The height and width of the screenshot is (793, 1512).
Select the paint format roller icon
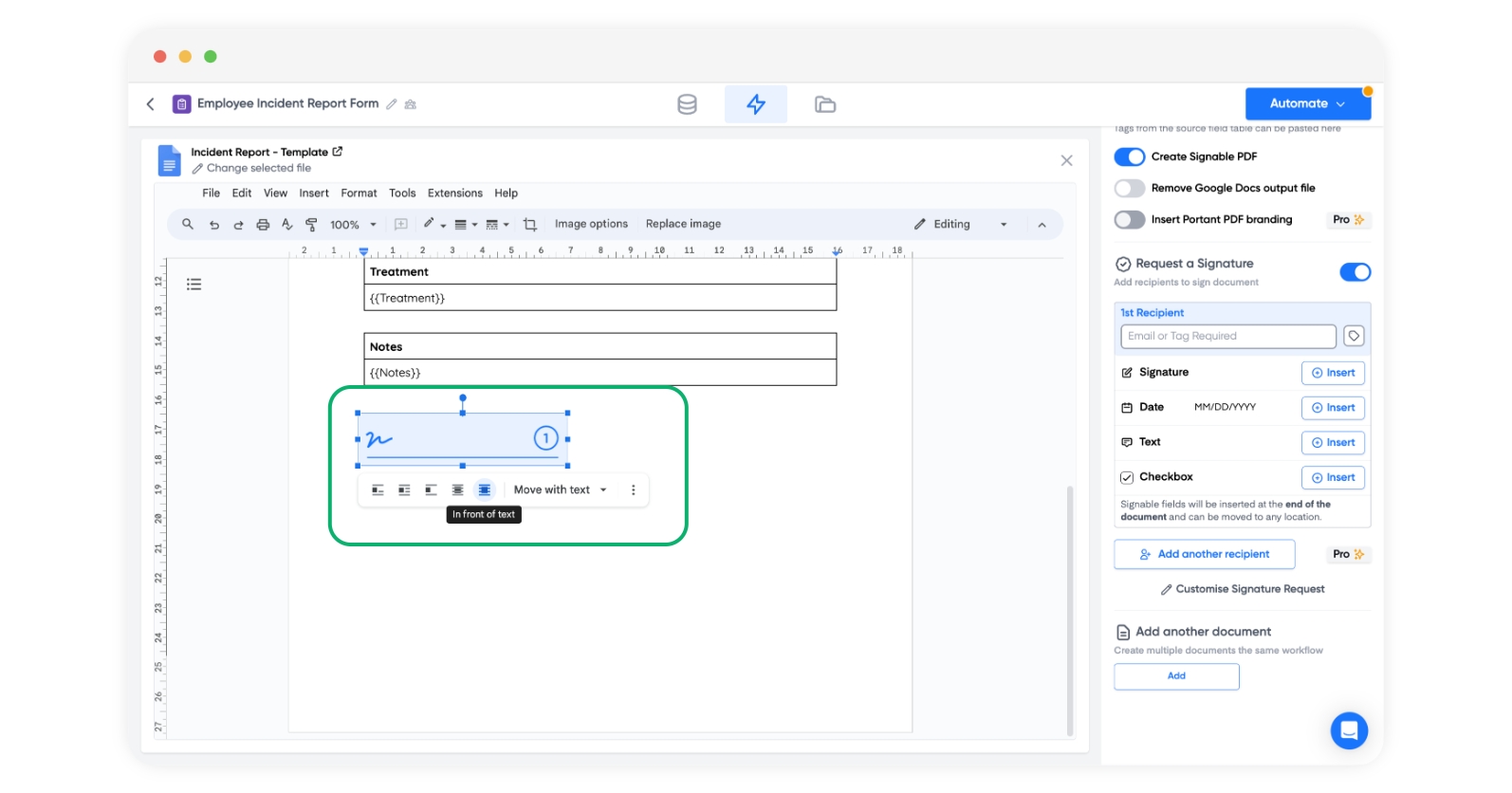pyautogui.click(x=311, y=225)
